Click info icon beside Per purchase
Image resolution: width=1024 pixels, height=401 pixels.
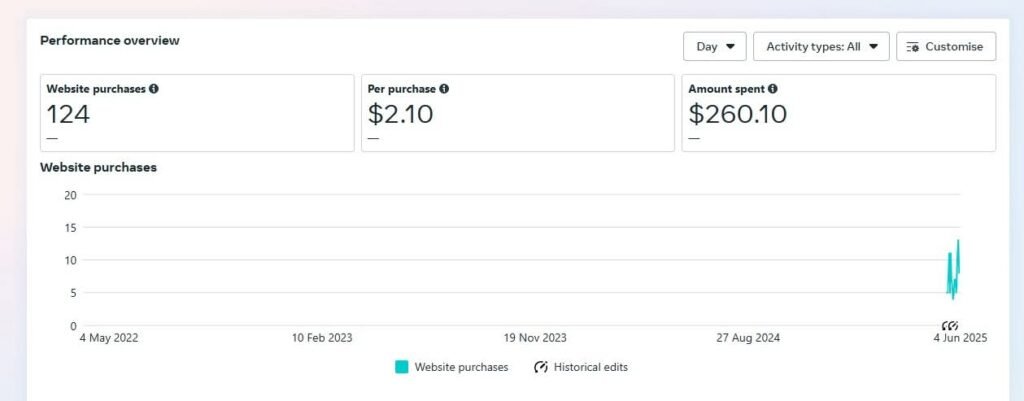coord(444,89)
